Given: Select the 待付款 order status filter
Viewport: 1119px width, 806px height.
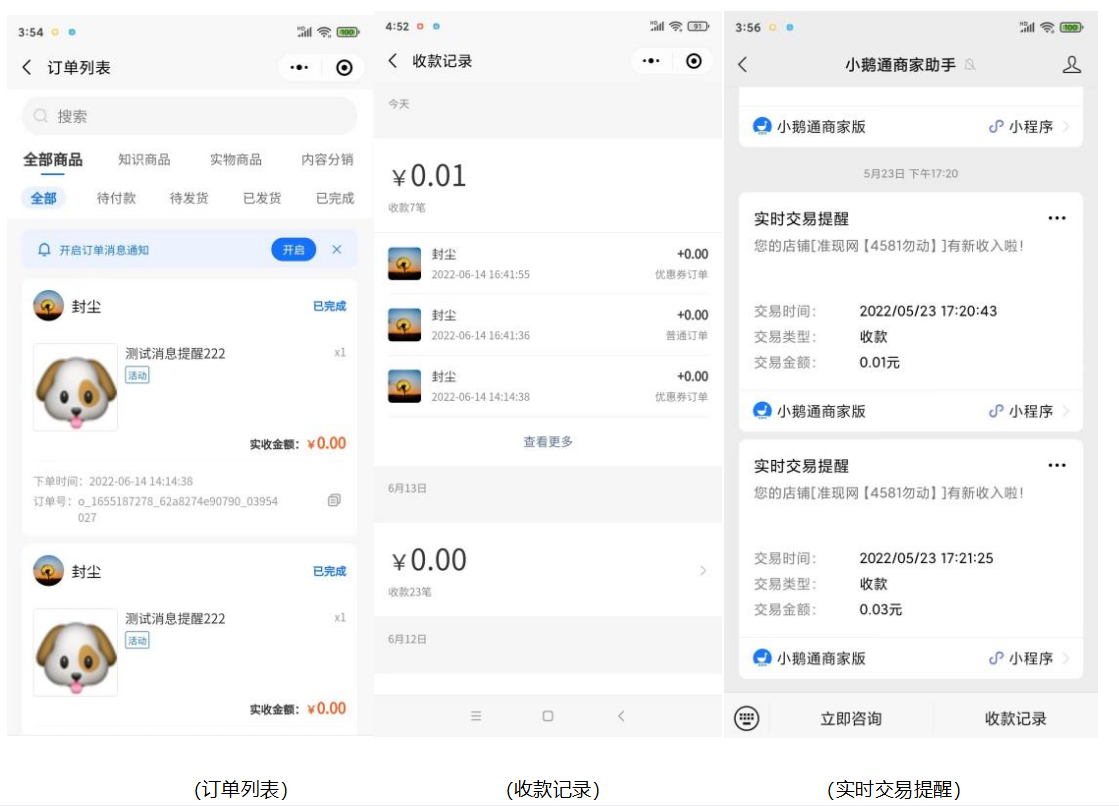Looking at the screenshot, I should pos(116,198).
